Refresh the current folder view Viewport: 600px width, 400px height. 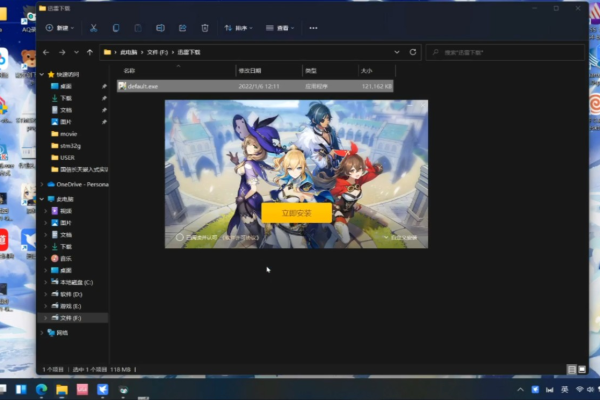412,52
